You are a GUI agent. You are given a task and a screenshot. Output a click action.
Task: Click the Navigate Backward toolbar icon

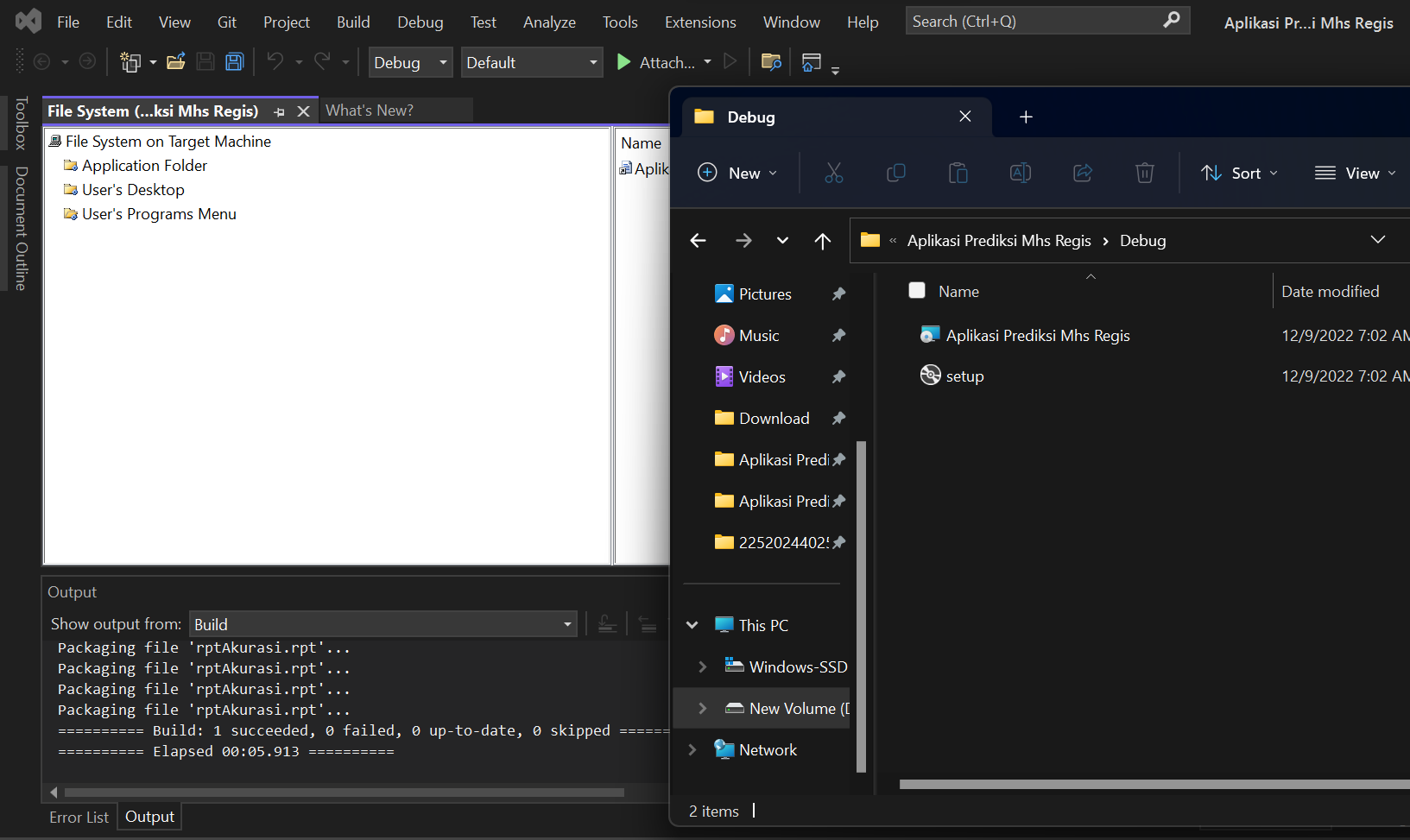(41, 61)
